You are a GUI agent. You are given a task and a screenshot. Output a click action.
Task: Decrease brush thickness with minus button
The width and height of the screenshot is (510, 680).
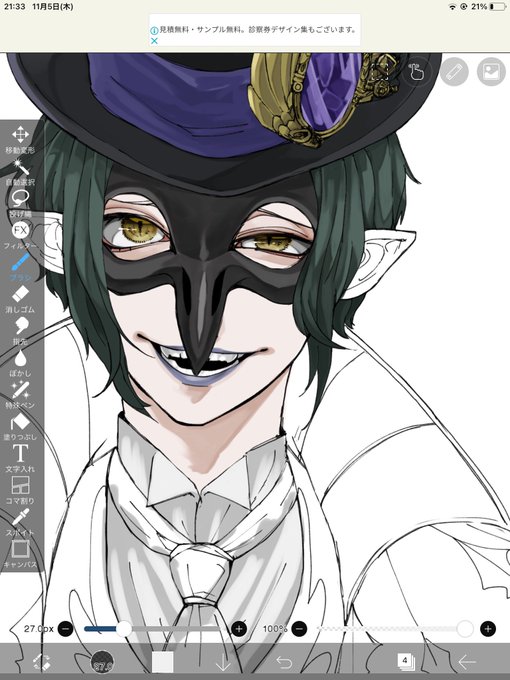point(65,629)
